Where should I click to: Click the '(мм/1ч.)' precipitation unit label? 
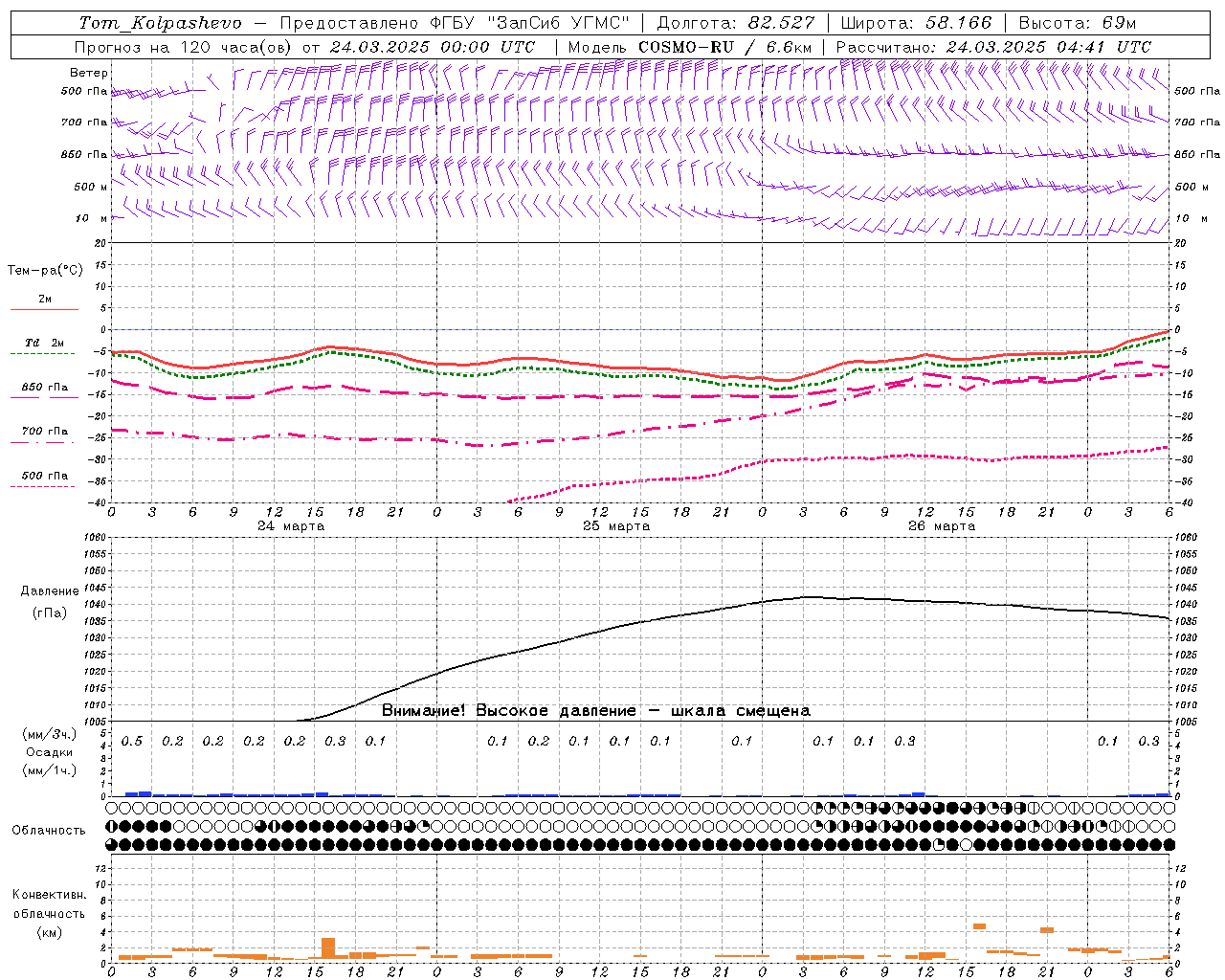coord(50,770)
